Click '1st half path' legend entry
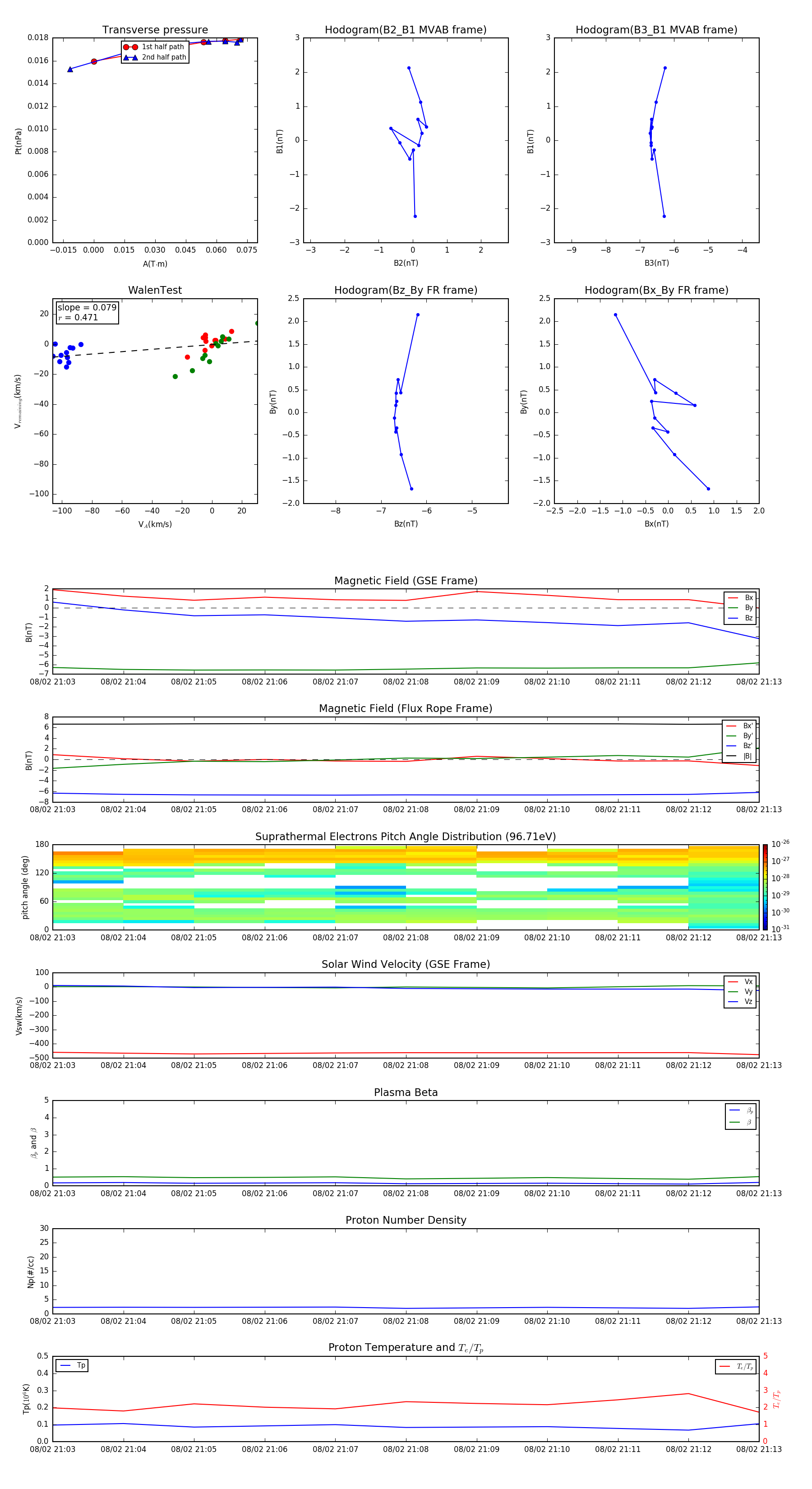 point(154,47)
